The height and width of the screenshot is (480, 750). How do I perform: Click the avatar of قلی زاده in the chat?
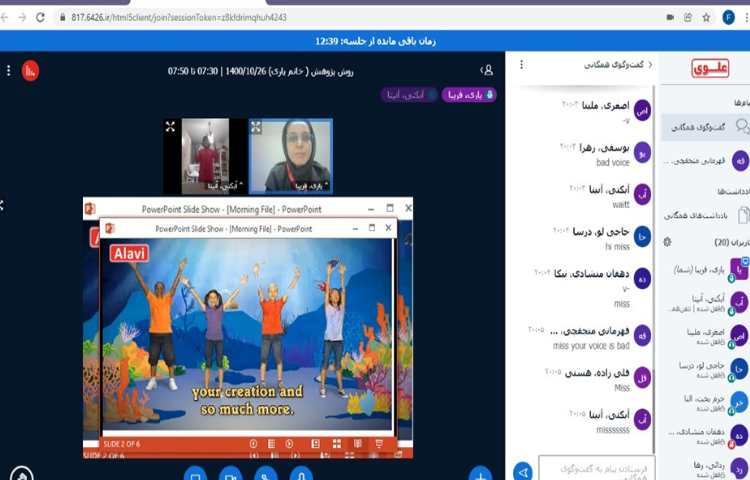[x=642, y=378]
